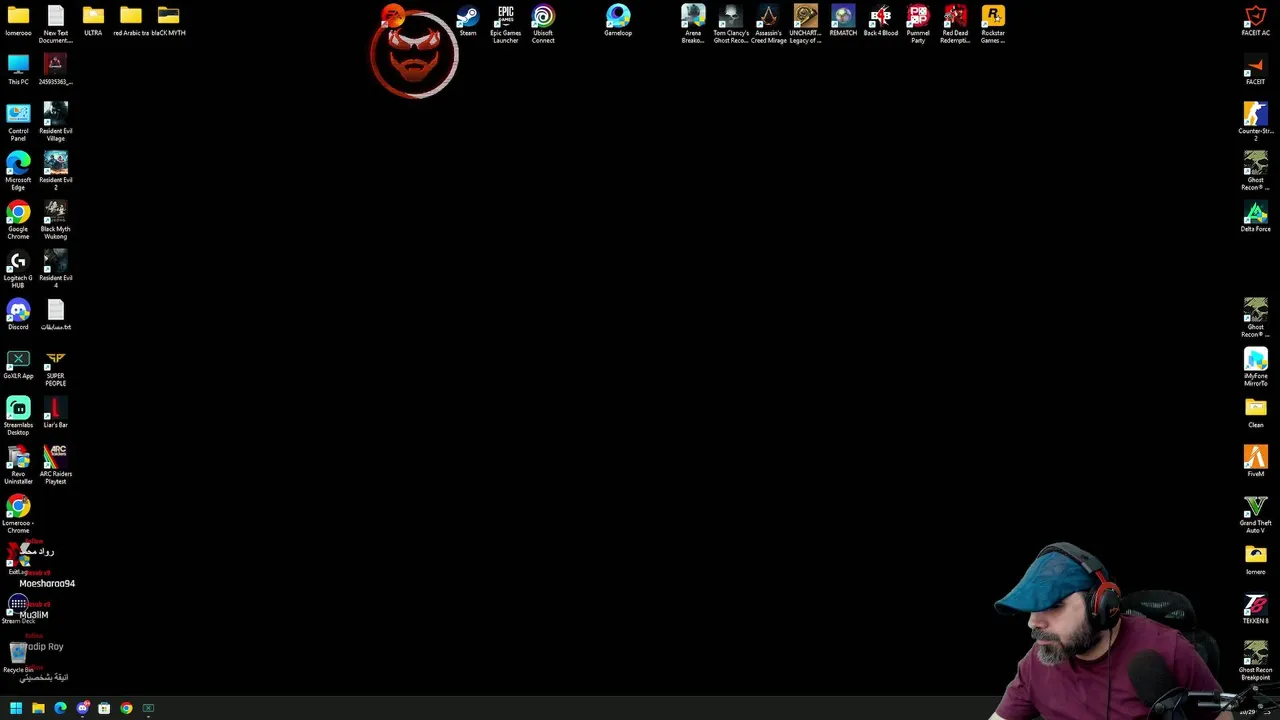Viewport: 1280px width, 720px height.
Task: Open Microsoft Store from the taskbar
Action: [104, 708]
